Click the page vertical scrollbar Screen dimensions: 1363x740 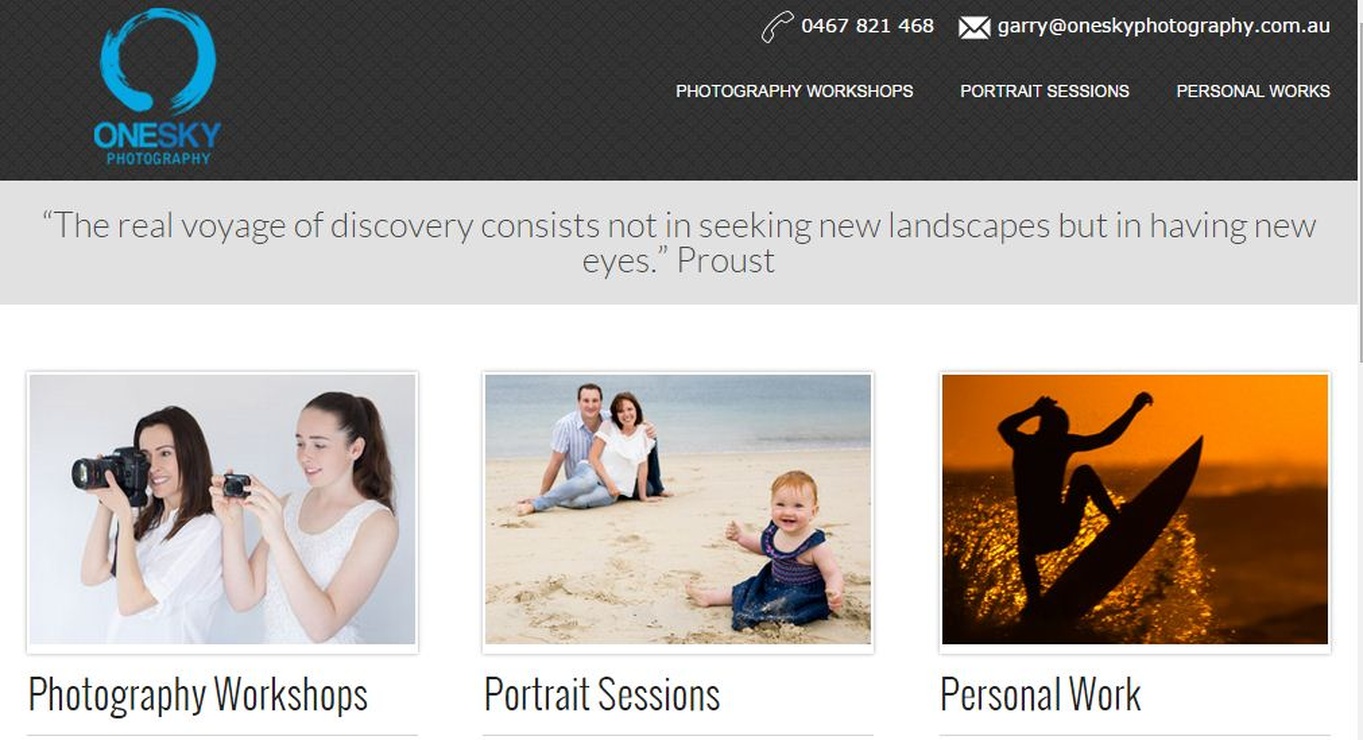coord(1360,370)
